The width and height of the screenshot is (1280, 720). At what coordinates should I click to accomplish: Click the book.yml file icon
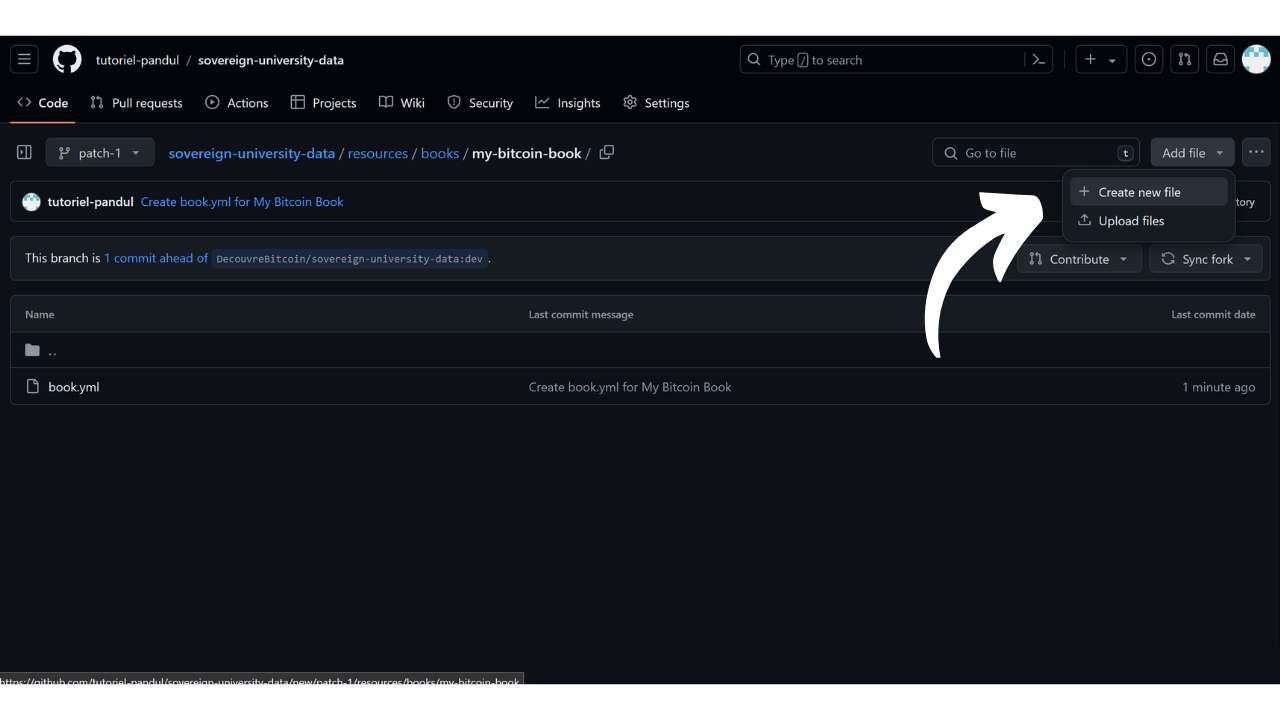point(33,387)
